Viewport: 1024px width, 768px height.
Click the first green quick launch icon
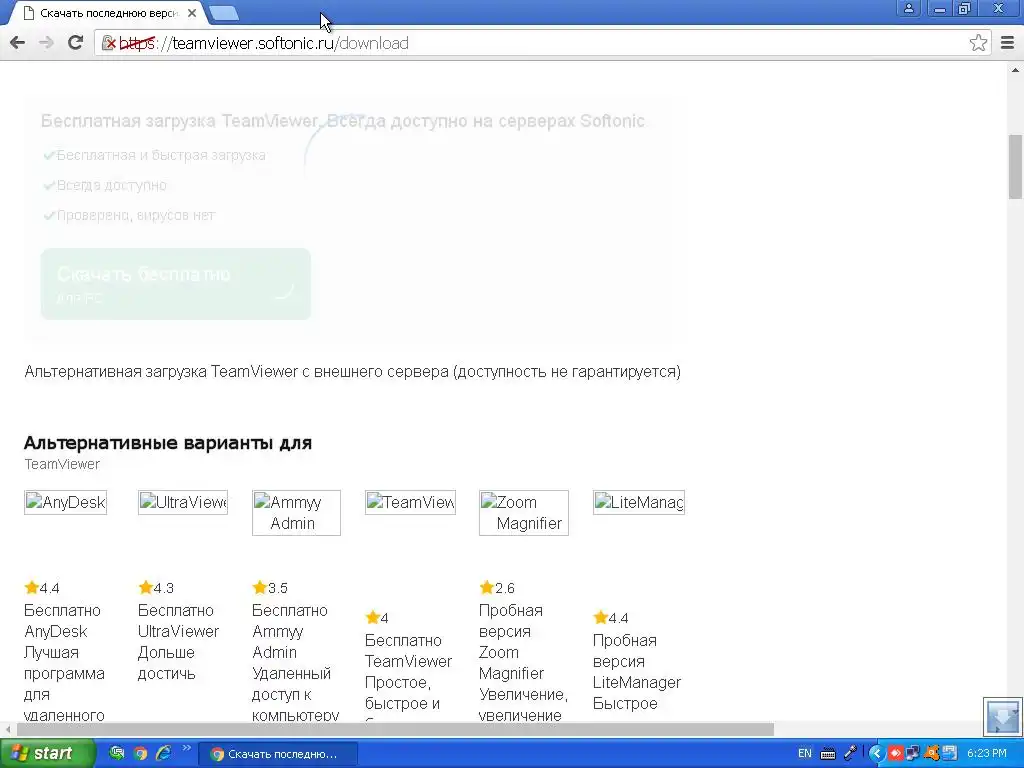[x=117, y=753]
